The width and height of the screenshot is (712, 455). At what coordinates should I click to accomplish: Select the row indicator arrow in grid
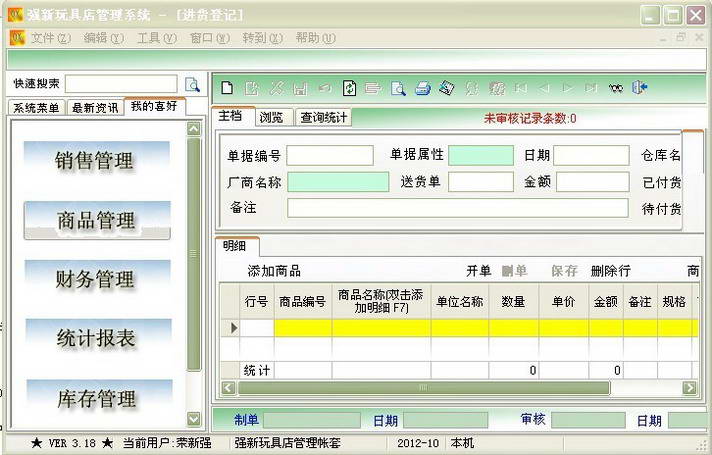(233, 328)
